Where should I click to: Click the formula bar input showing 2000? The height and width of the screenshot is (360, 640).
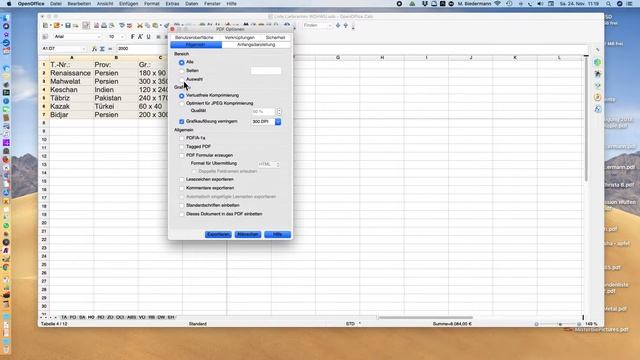pos(143,49)
